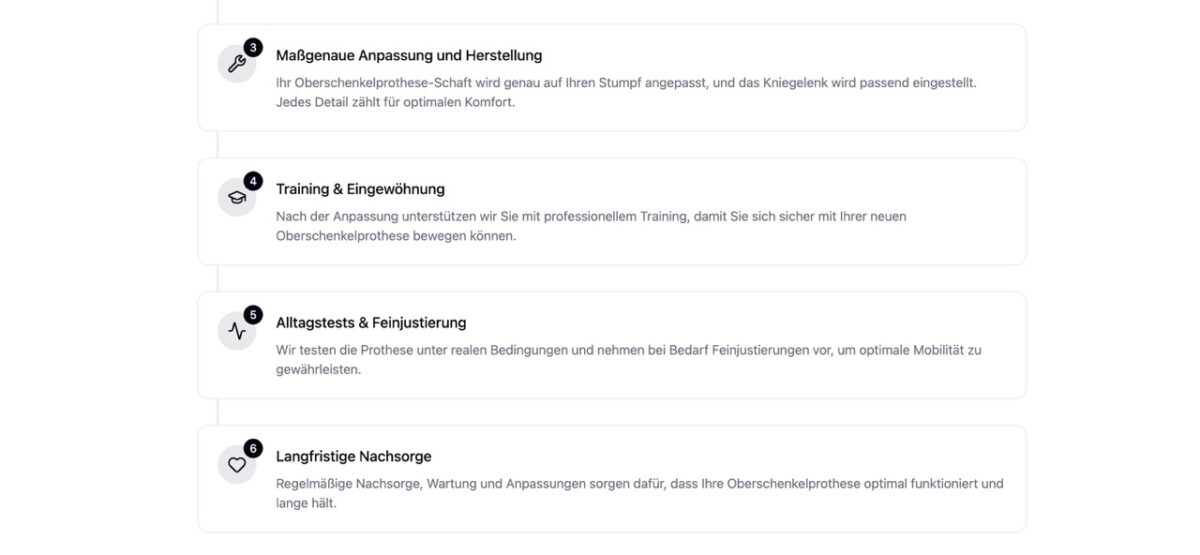Image resolution: width=1200 pixels, height=555 pixels.
Task: Click the activity pulse icon
Action: pyautogui.click(x=236, y=331)
